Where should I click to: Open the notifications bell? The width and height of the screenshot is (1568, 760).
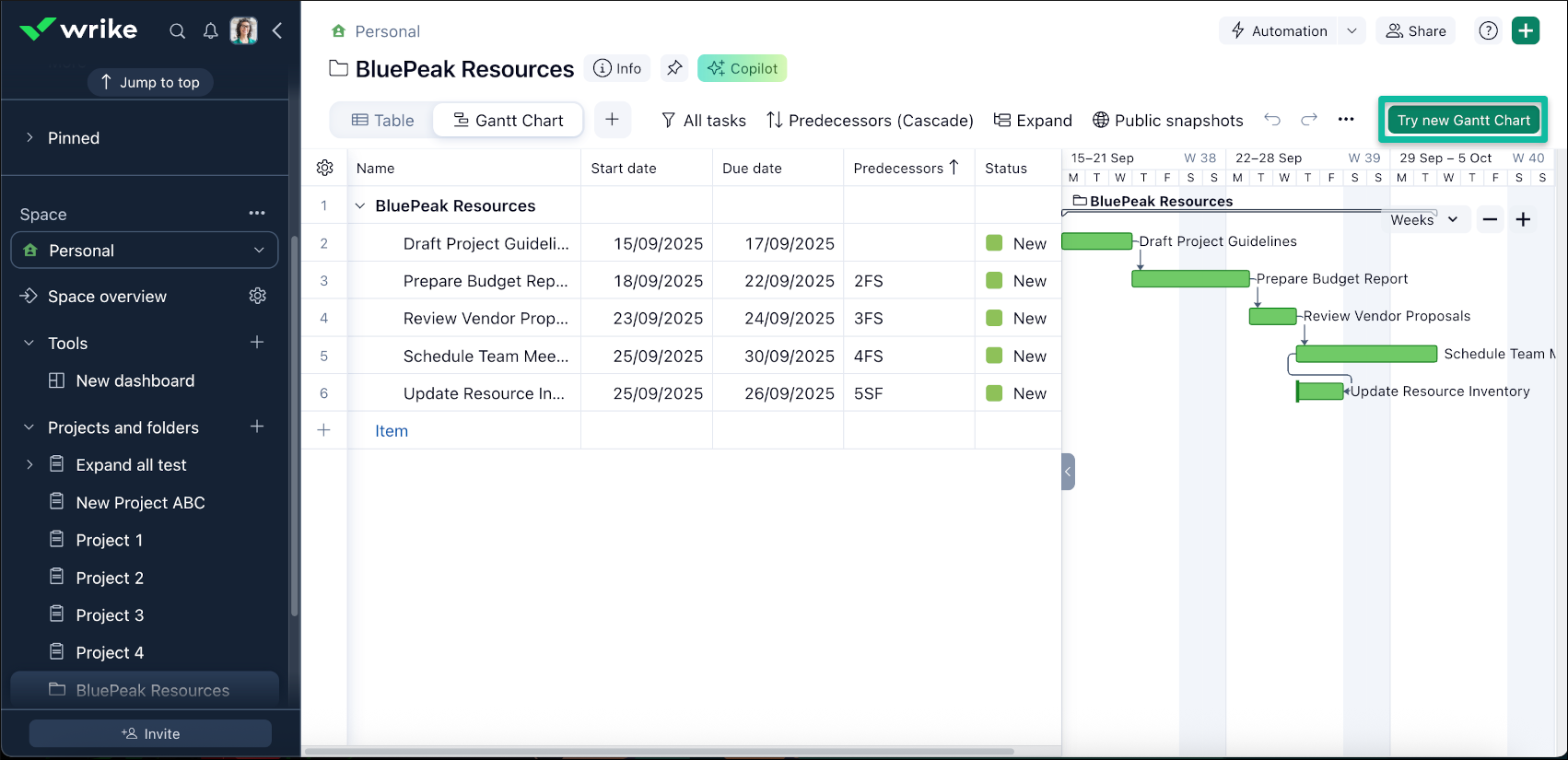pos(210,31)
